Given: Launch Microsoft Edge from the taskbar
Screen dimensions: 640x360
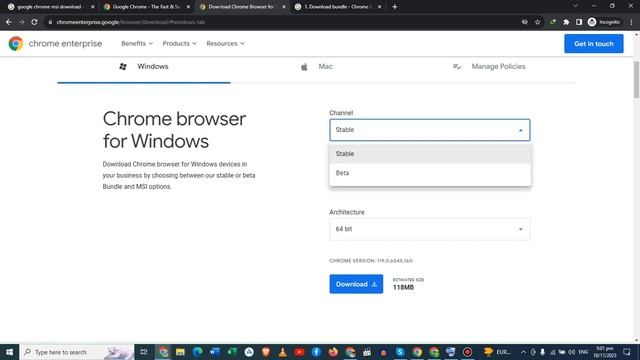Looking at the screenshot, I should (198, 352).
